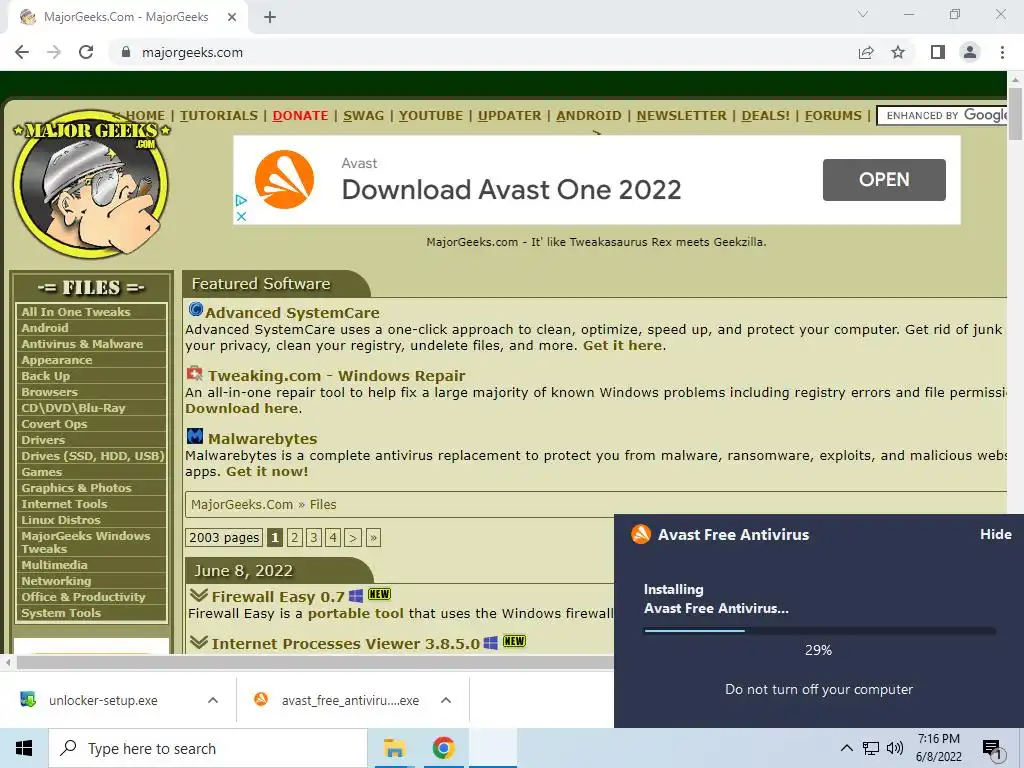
Task: Click Firewall Easy download arrow icon
Action: [x=199, y=596]
